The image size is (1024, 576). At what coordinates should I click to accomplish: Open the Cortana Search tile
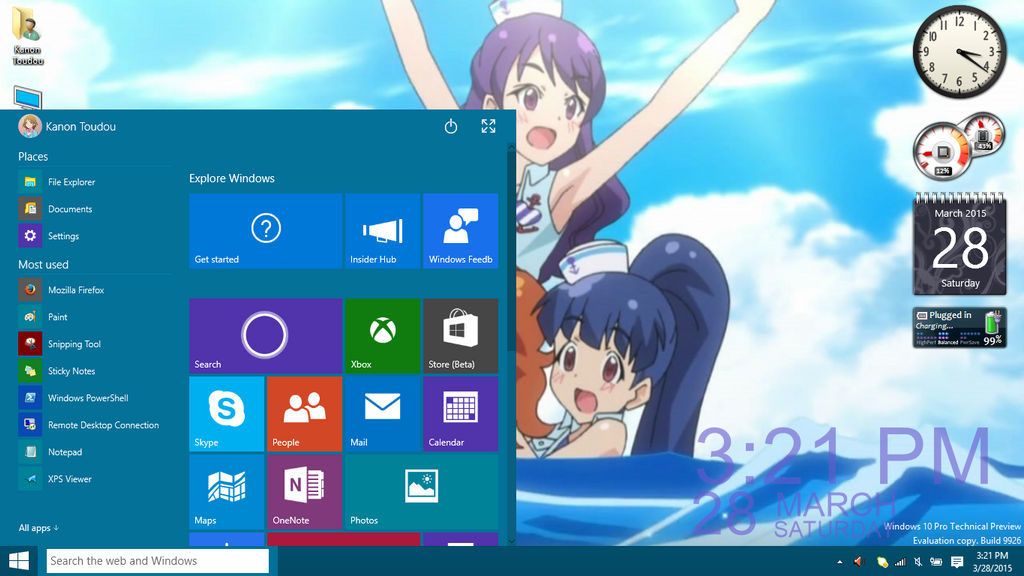[x=265, y=336]
